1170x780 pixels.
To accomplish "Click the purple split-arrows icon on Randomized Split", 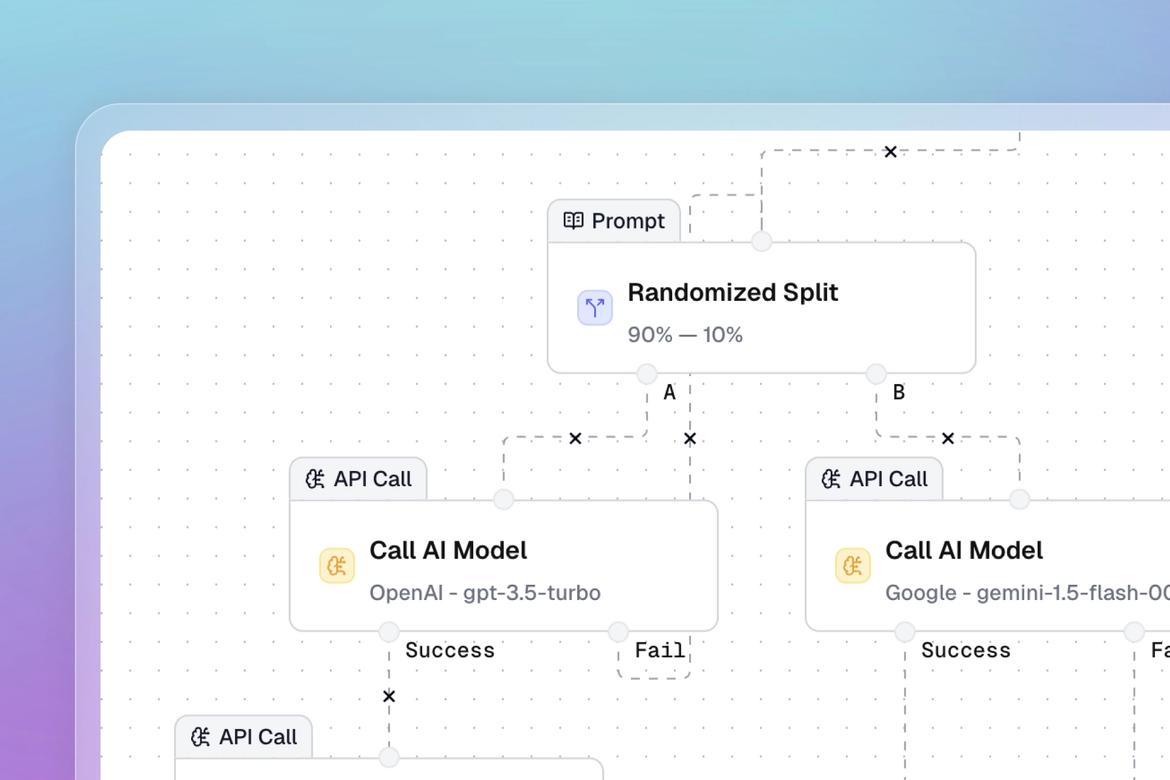I will pyautogui.click(x=594, y=307).
